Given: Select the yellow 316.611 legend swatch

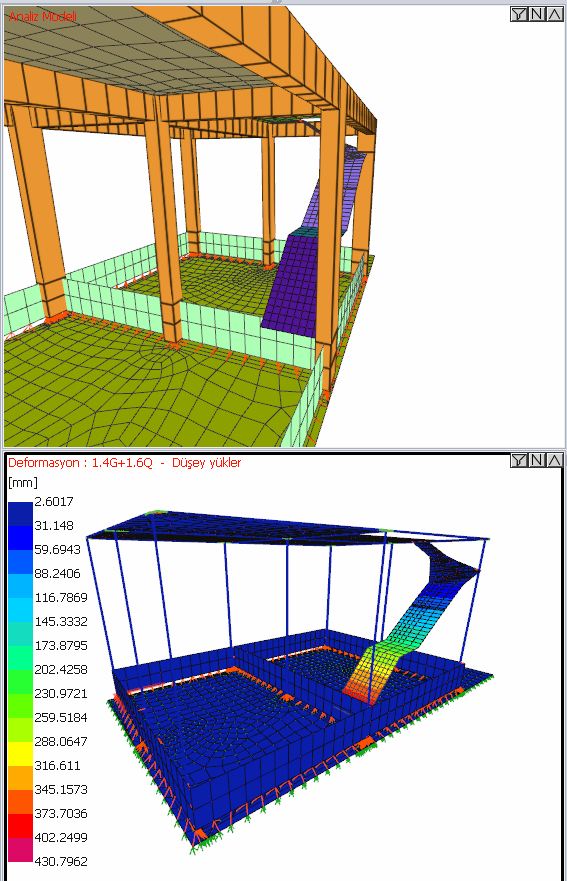Looking at the screenshot, I should [20, 753].
